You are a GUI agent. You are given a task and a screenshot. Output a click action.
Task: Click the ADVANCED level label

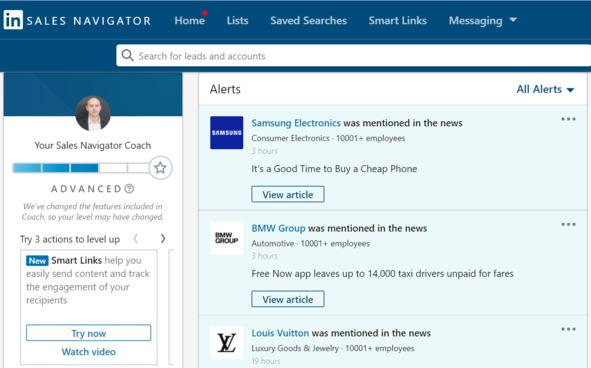pos(86,189)
